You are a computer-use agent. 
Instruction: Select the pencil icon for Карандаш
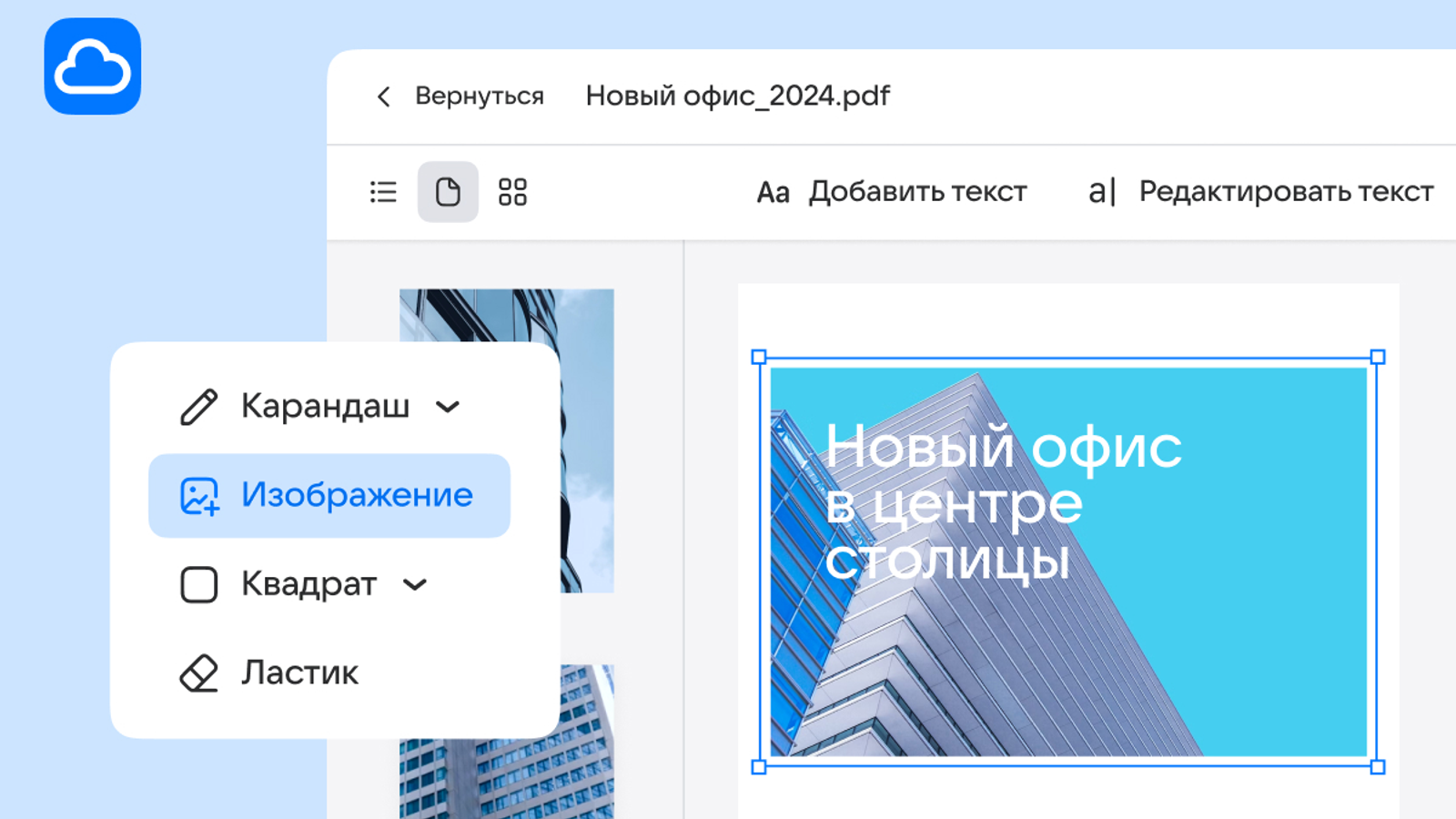198,407
